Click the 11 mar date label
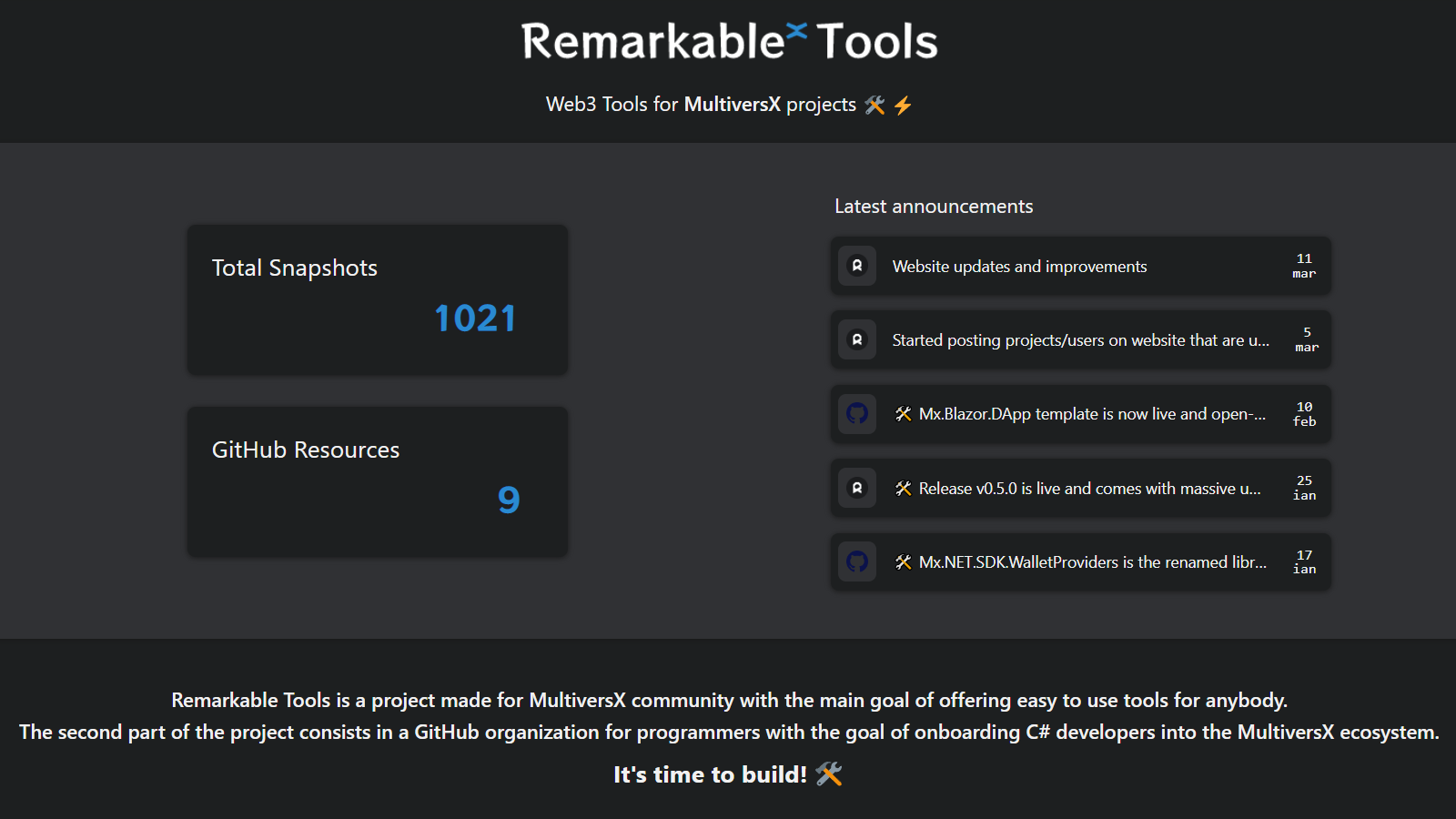 [1303, 266]
